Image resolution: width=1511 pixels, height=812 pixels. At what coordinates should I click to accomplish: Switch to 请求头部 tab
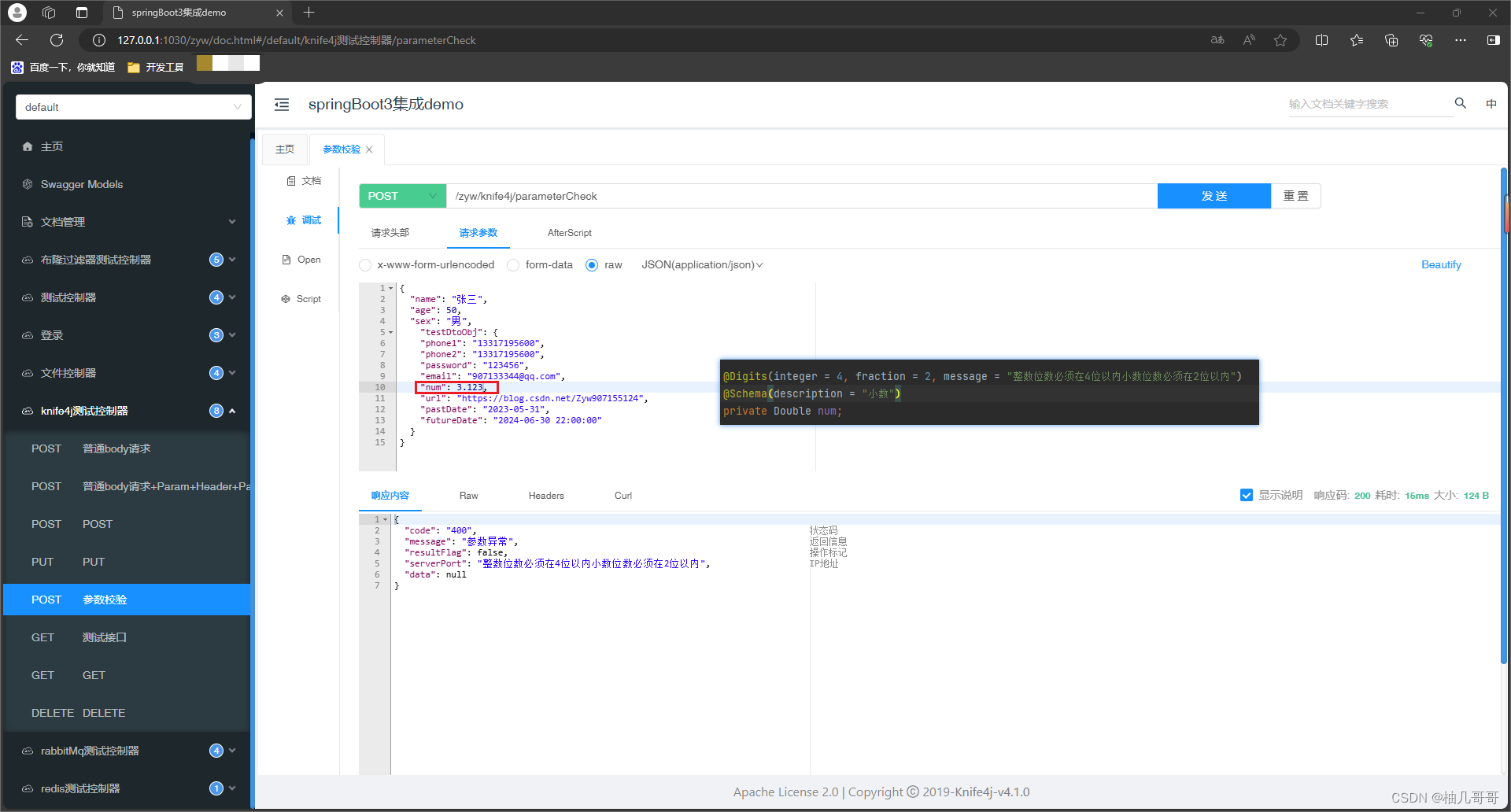(390, 233)
